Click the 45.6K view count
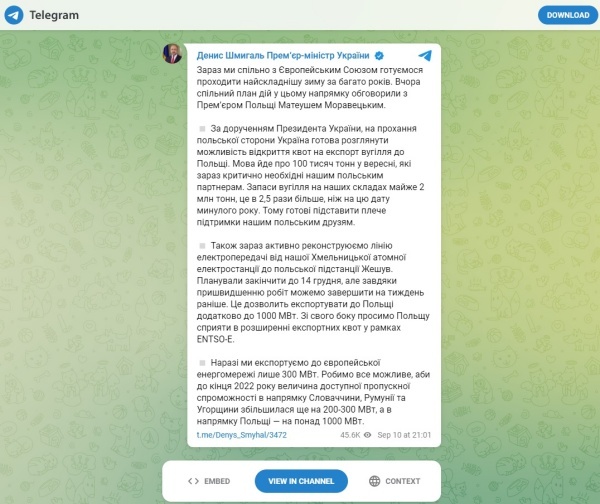Screen dimensions: 600x504 point(350,435)
